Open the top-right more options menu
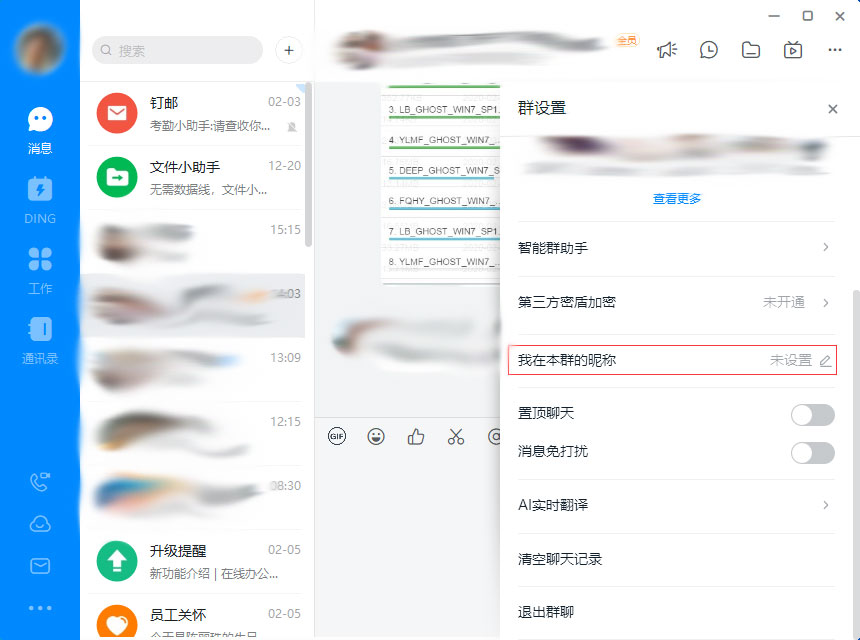Screen dimensions: 860x640 [x=835, y=49]
